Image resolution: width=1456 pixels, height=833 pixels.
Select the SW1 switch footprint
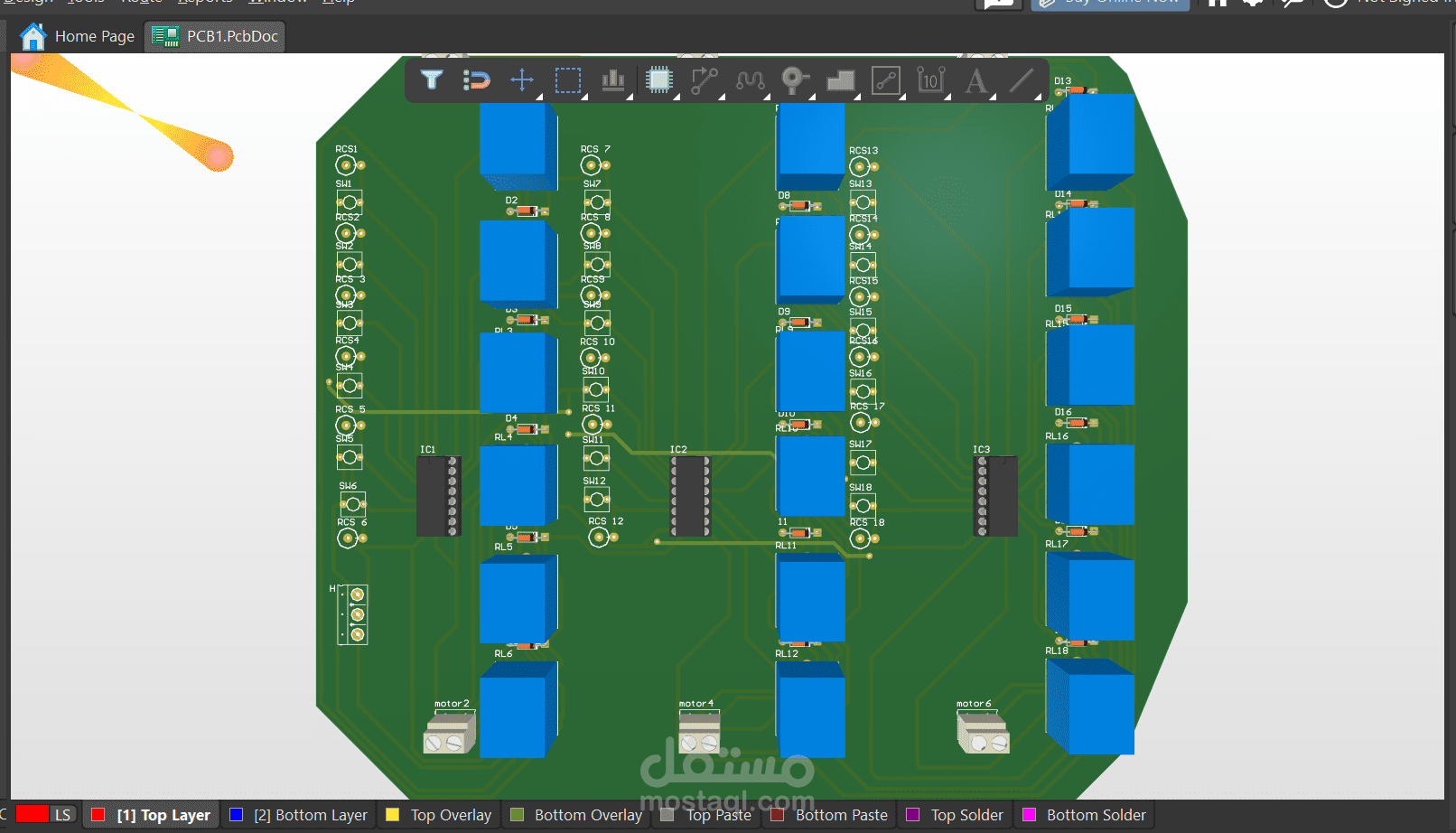click(350, 201)
